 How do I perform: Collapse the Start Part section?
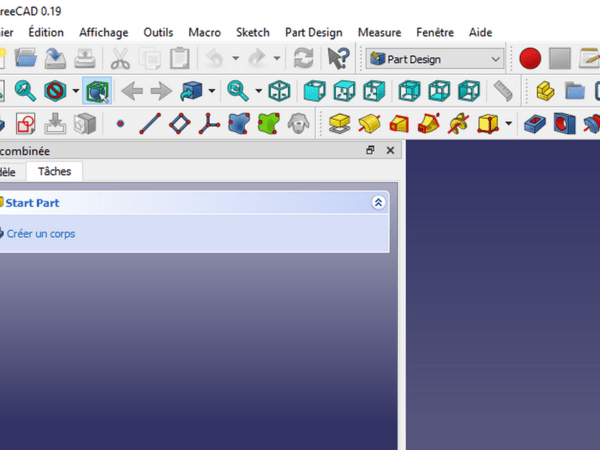point(378,202)
